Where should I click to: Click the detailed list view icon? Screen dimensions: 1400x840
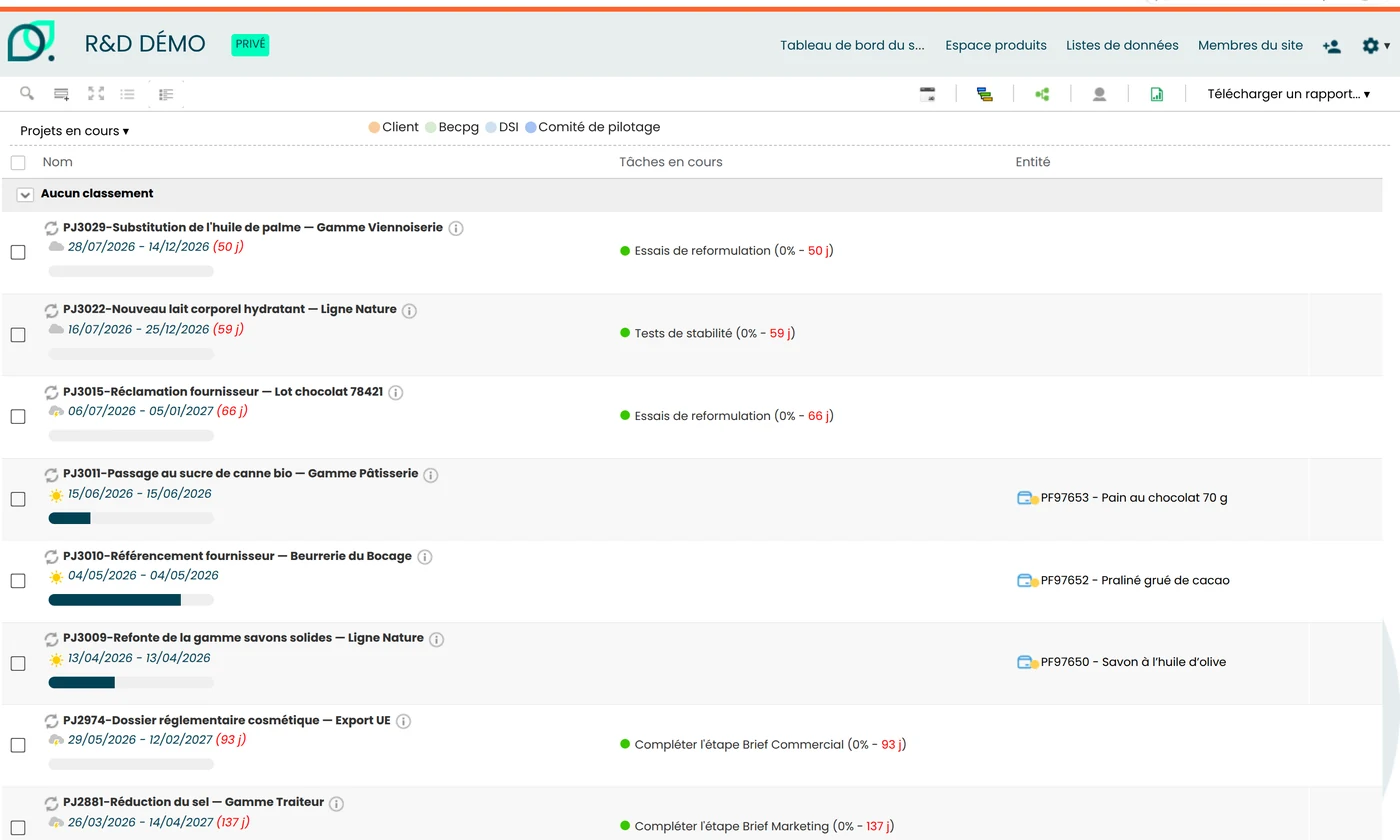pos(166,94)
